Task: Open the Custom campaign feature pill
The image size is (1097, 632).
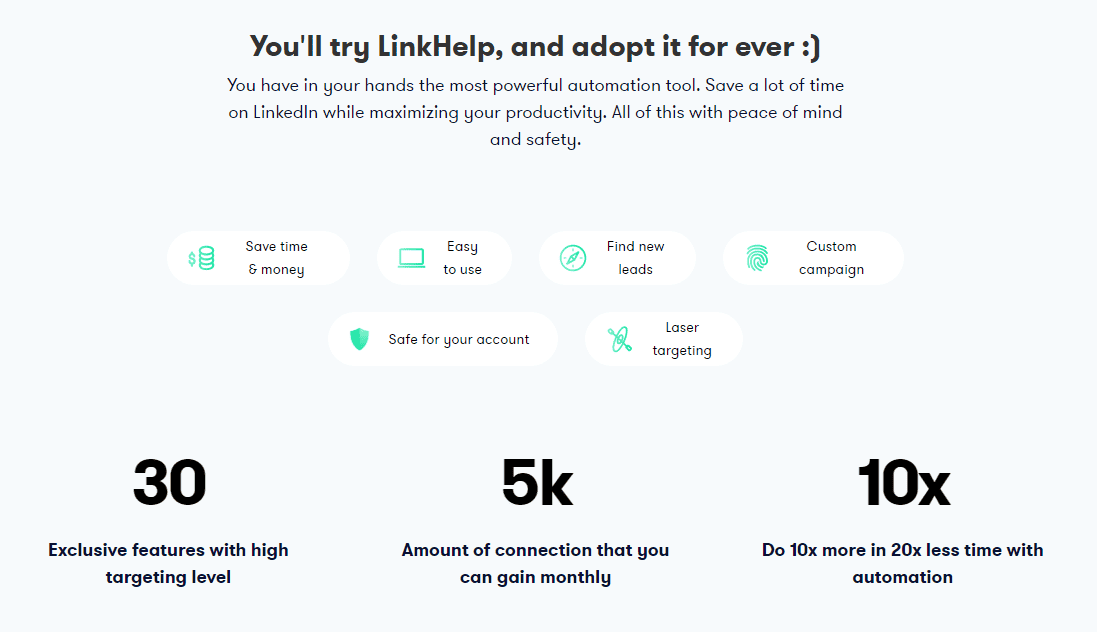Action: click(813, 258)
